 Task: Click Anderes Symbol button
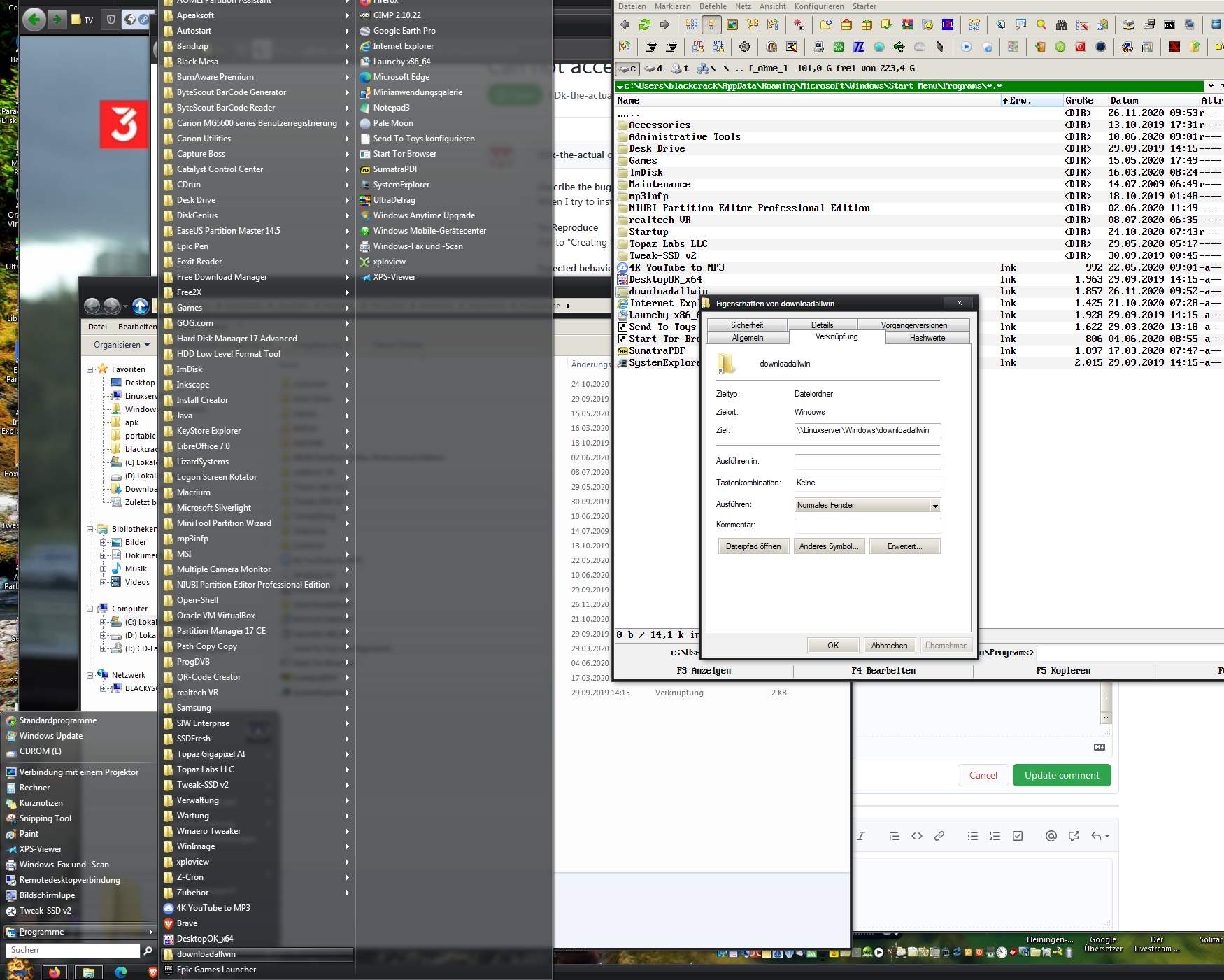830,546
